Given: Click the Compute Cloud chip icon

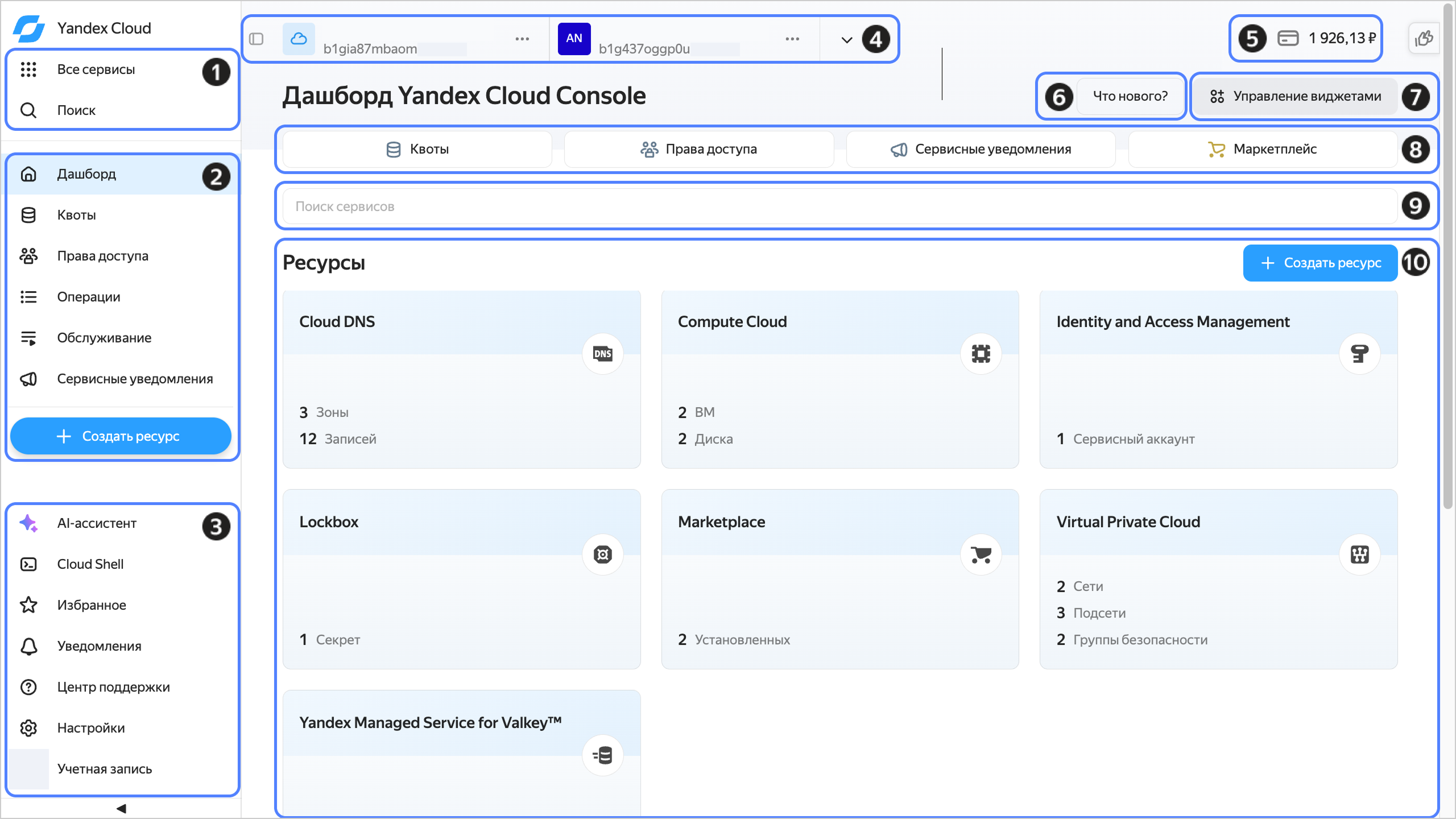Looking at the screenshot, I should (x=981, y=354).
